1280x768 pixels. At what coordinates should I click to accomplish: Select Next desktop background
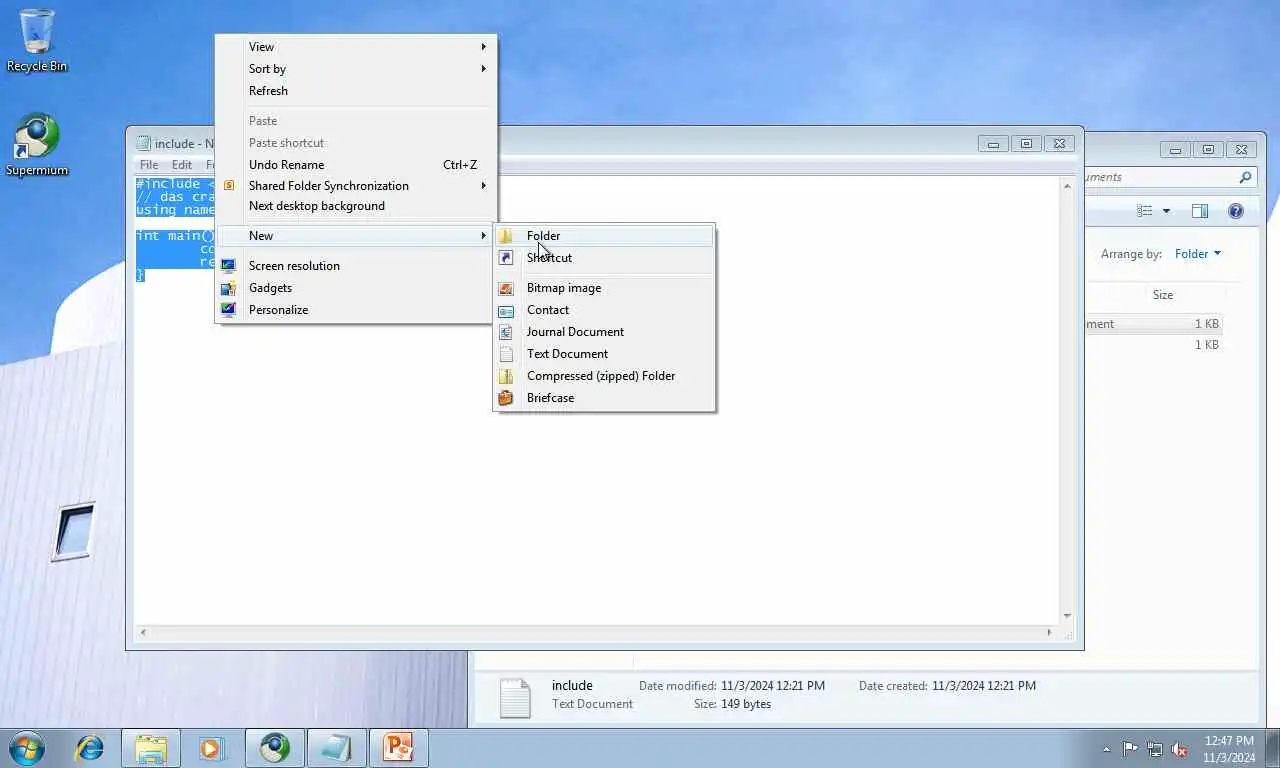click(x=356, y=206)
